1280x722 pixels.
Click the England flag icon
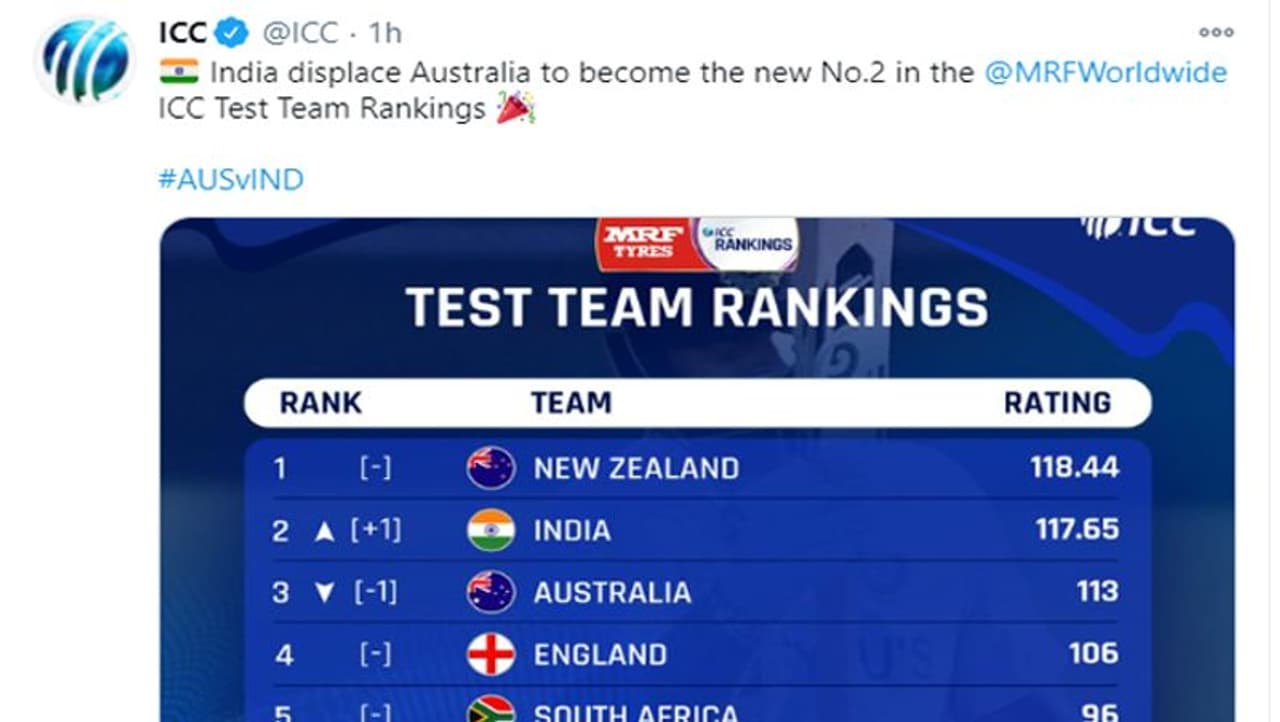coord(490,654)
